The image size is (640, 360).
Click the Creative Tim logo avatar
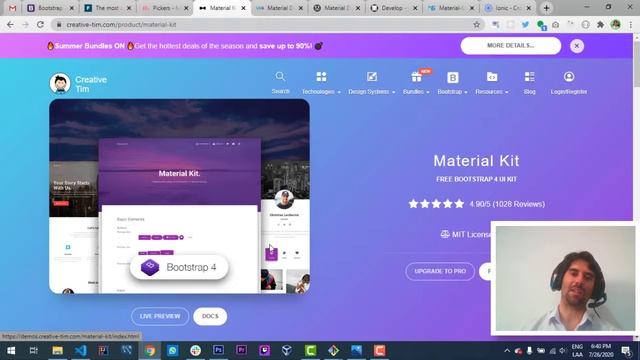[x=60, y=83]
